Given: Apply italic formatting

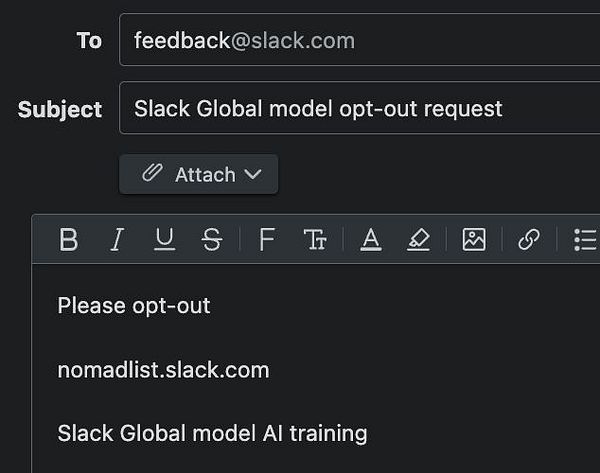Looking at the screenshot, I should point(117,240).
